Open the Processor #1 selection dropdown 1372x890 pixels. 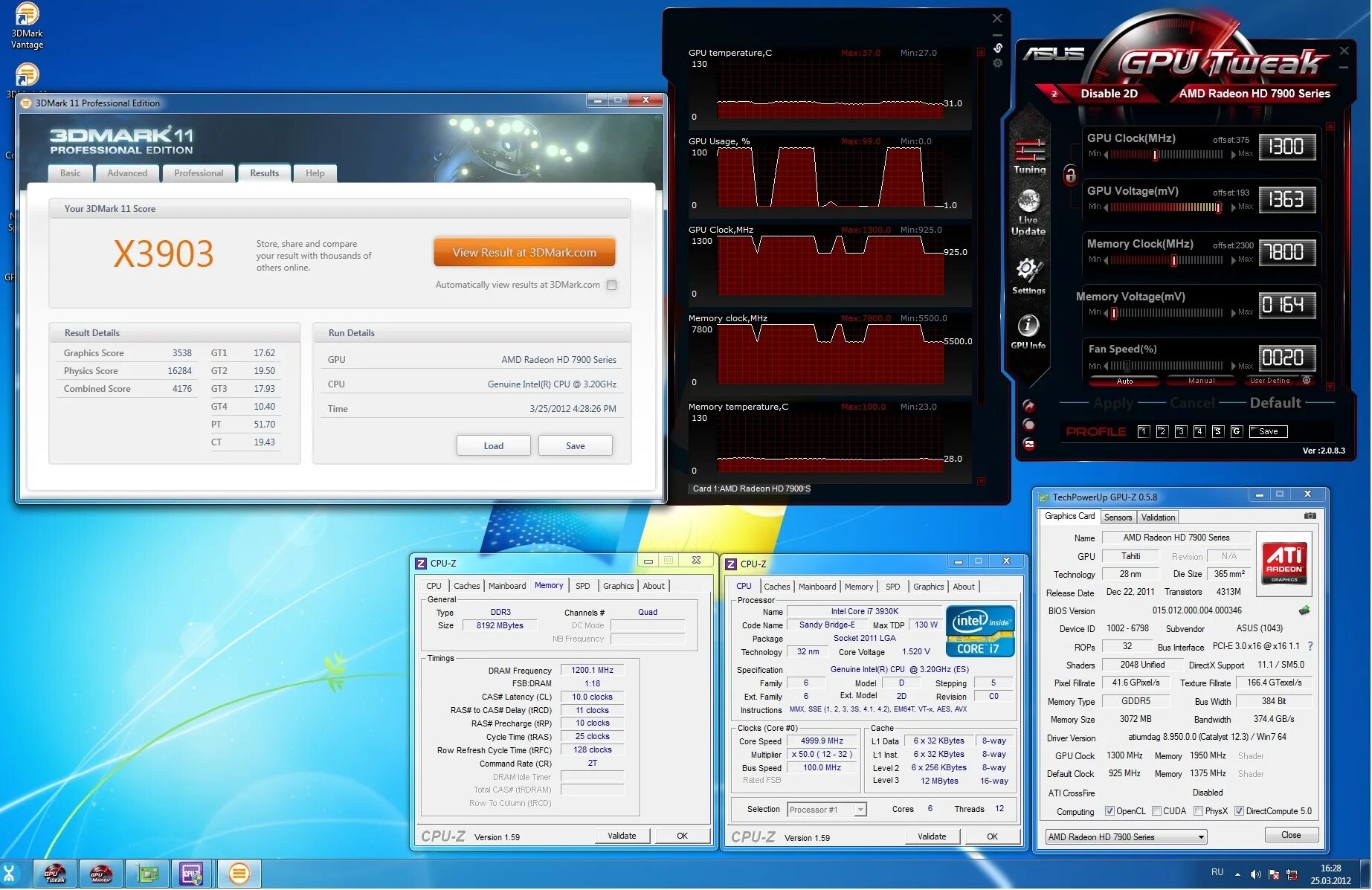[x=827, y=810]
